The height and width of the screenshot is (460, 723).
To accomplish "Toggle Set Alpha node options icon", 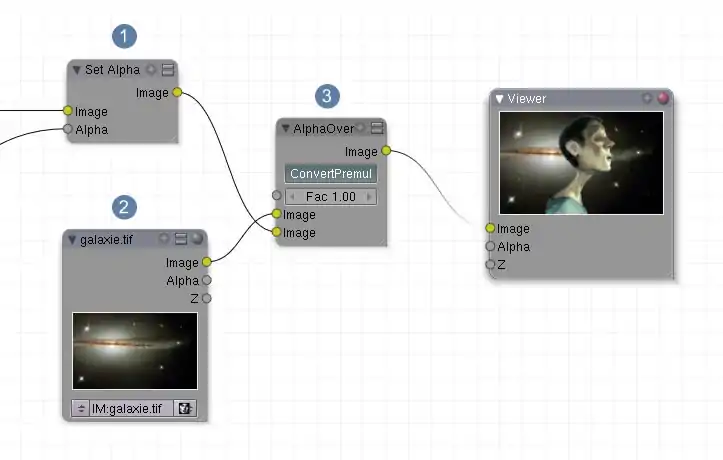I will coord(168,70).
